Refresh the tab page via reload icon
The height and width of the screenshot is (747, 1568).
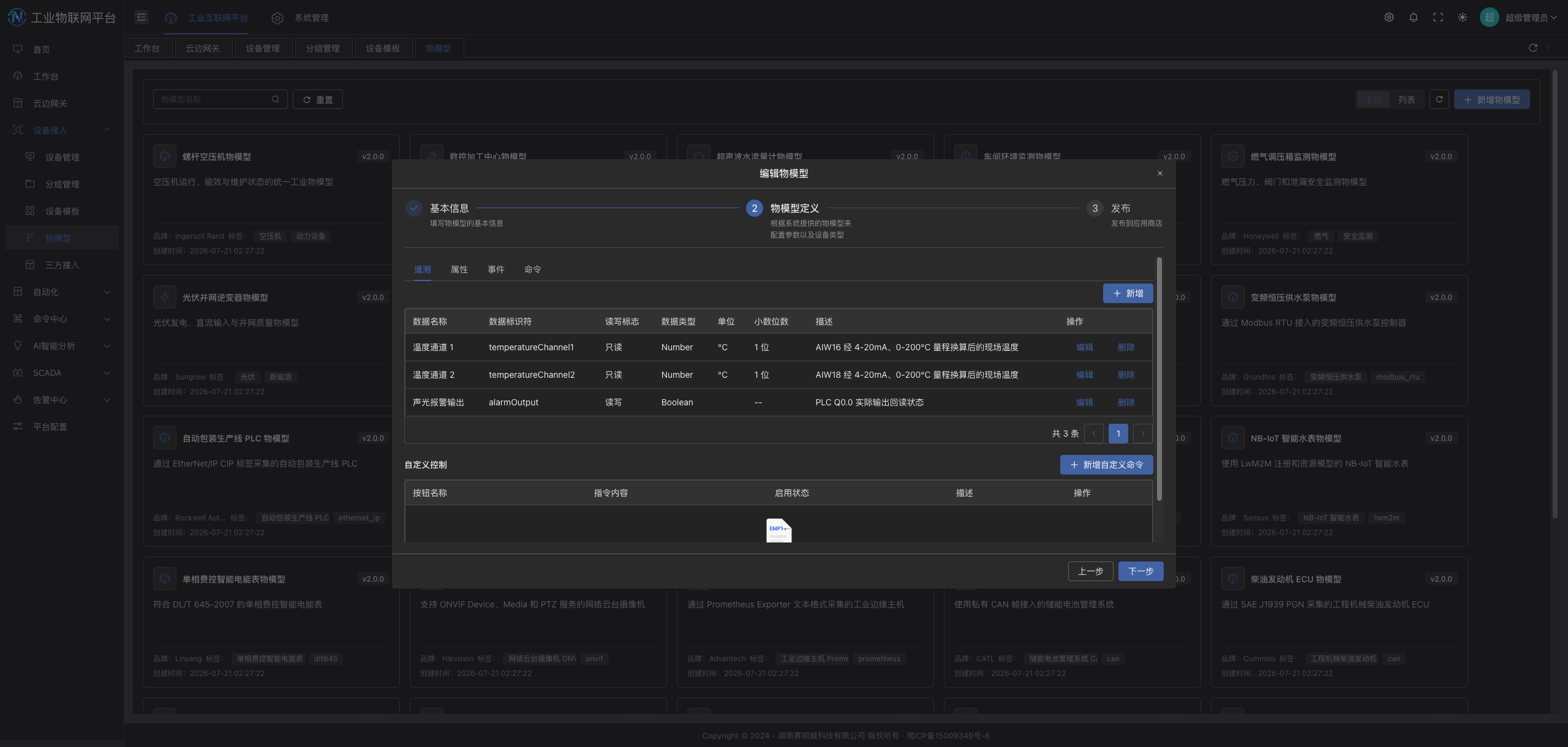pyautogui.click(x=1533, y=48)
